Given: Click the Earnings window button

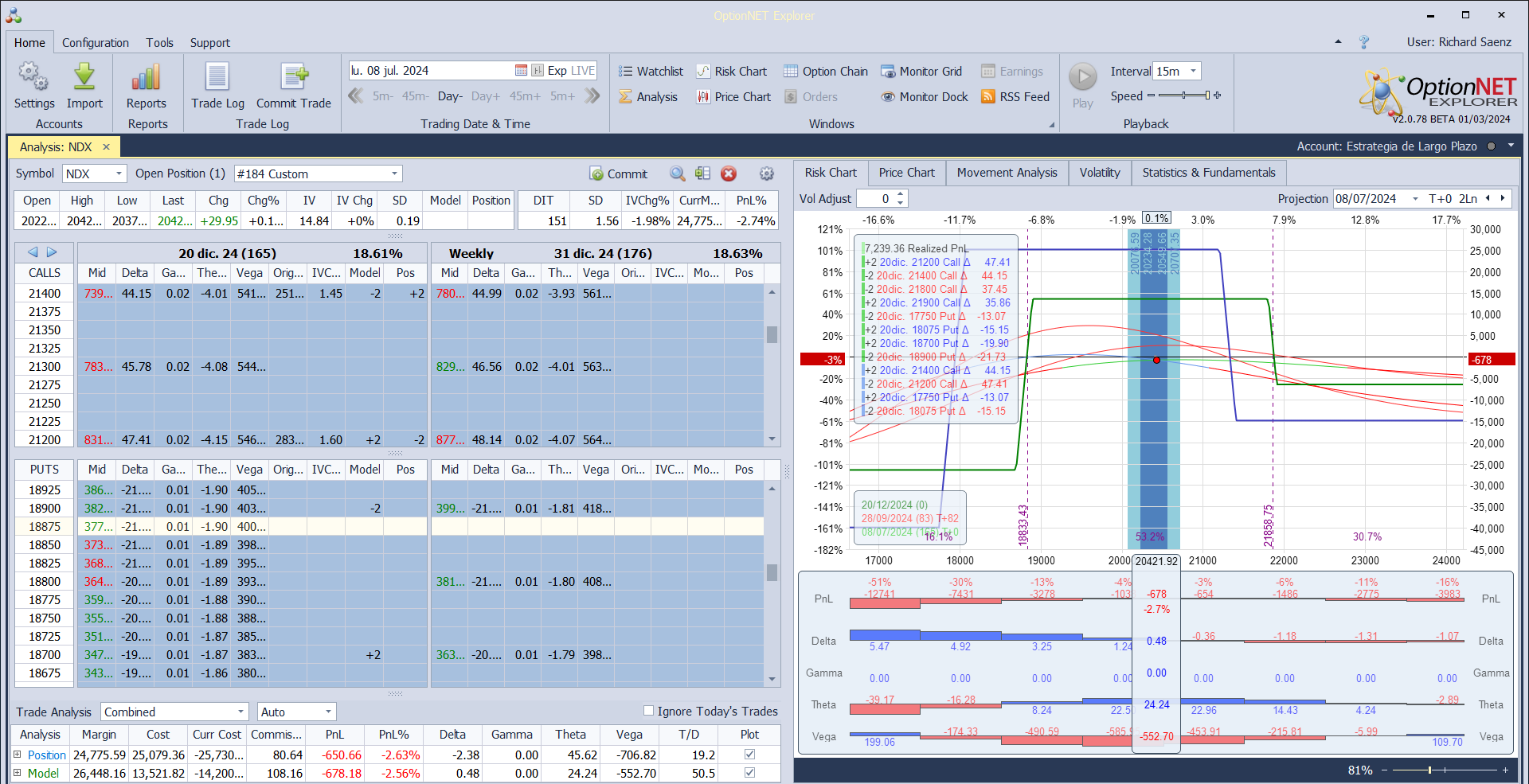Looking at the screenshot, I should (x=1012, y=71).
